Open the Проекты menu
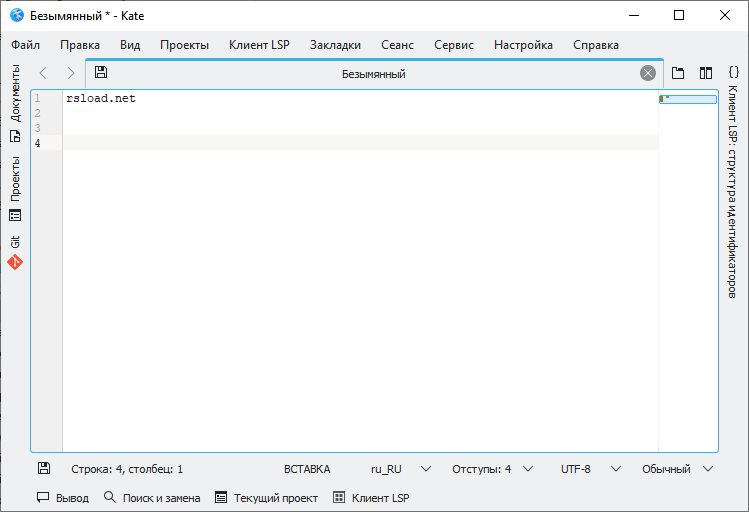This screenshot has height=512, width=749. [x=184, y=45]
